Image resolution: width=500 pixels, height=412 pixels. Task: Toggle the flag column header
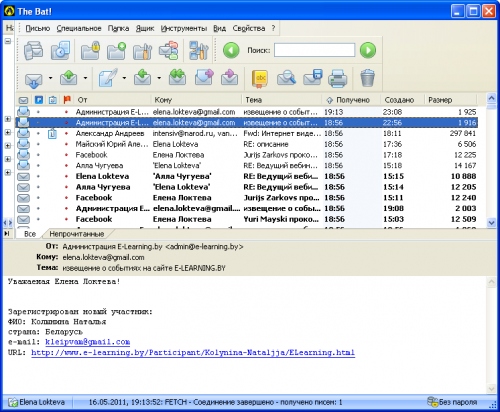(x=67, y=100)
